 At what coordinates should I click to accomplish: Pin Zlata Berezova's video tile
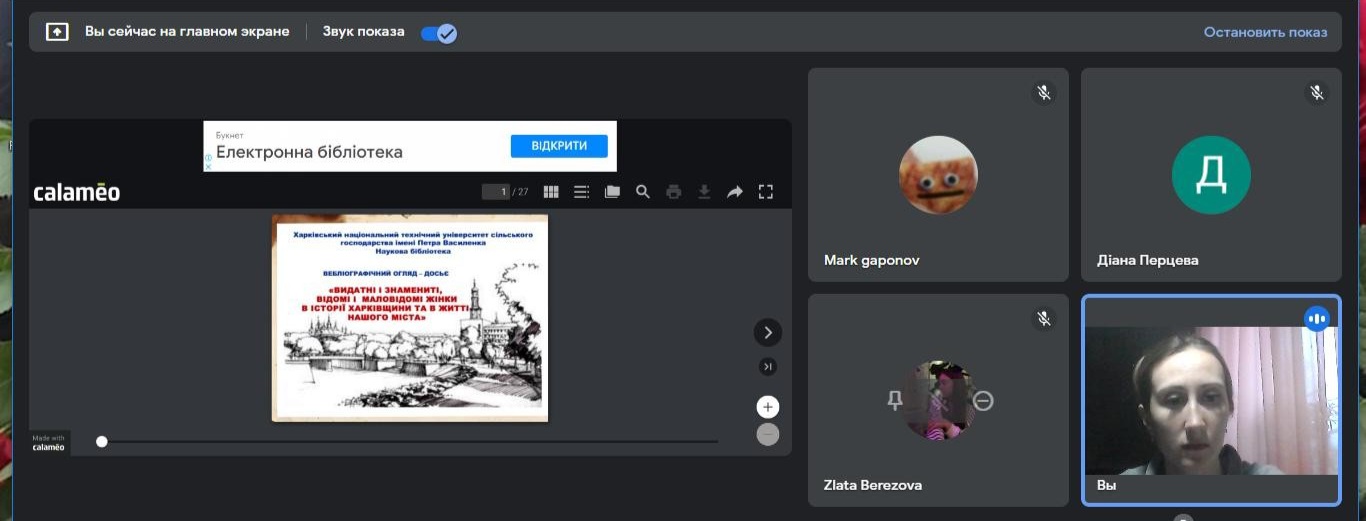895,400
